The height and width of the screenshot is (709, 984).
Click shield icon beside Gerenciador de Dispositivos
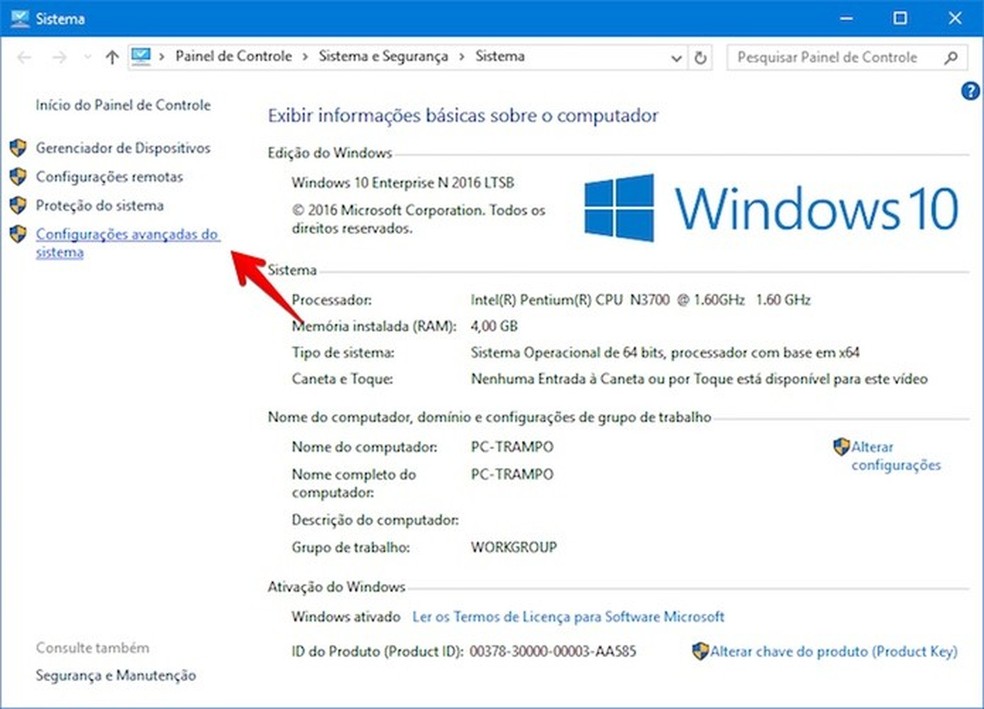tap(18, 148)
